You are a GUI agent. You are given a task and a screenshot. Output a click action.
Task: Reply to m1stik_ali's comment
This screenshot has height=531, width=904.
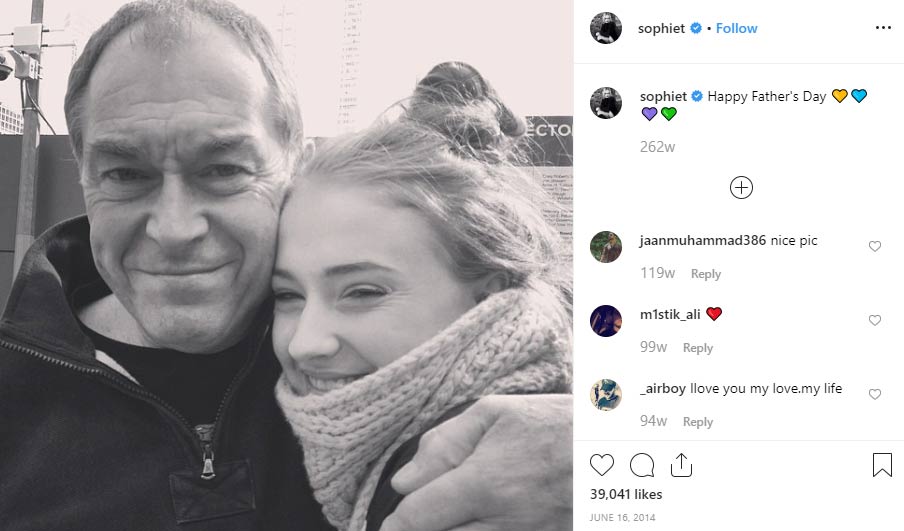(x=697, y=348)
